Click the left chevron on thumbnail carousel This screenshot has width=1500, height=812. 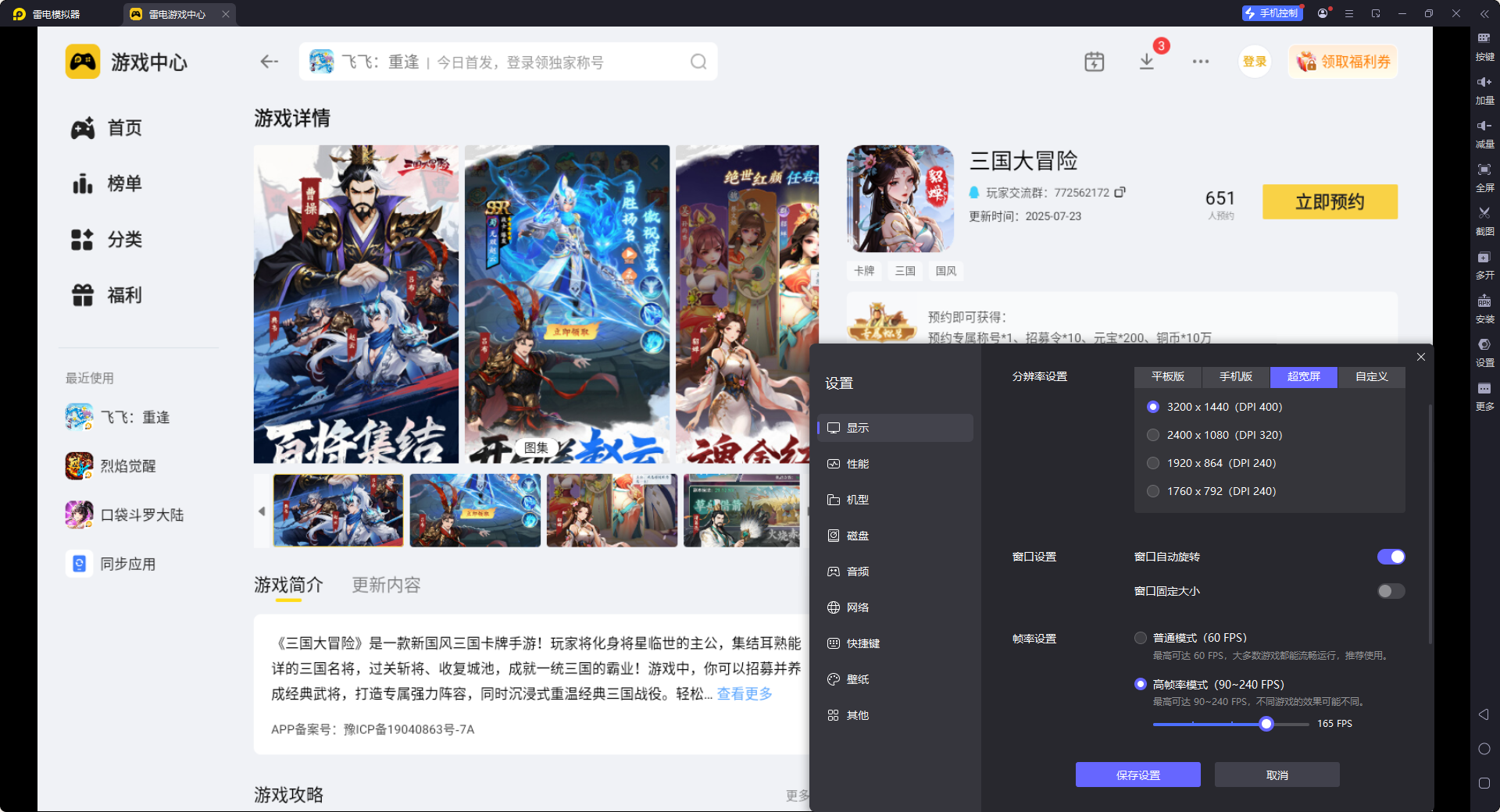[262, 511]
